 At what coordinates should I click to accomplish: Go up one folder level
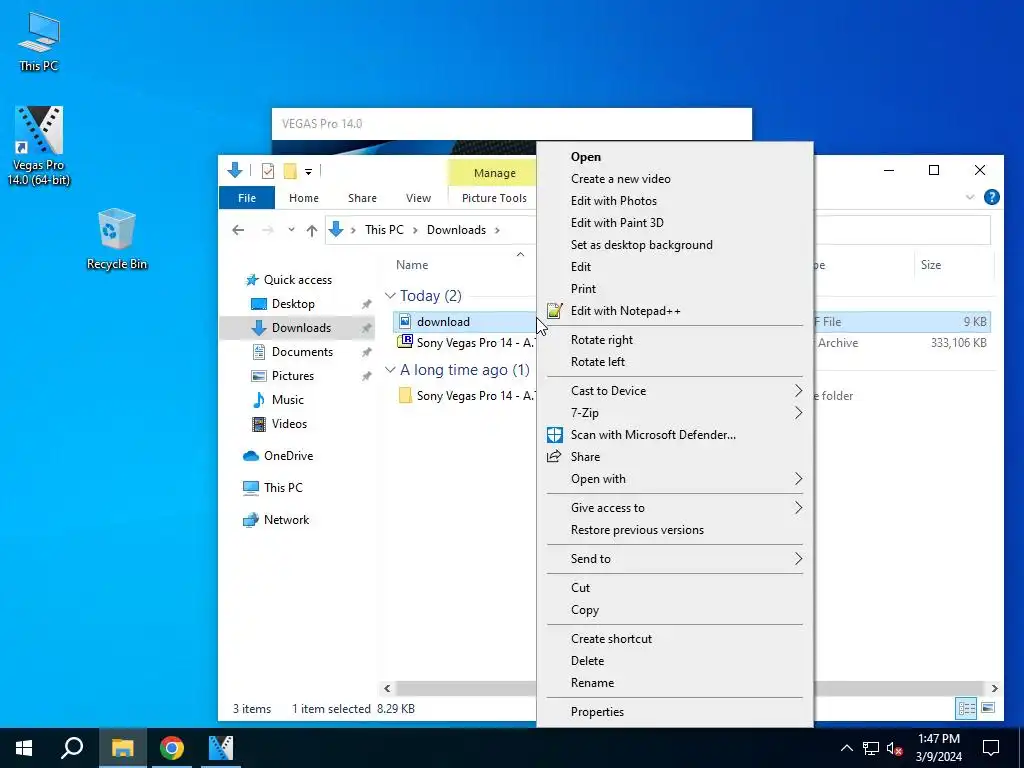312,230
